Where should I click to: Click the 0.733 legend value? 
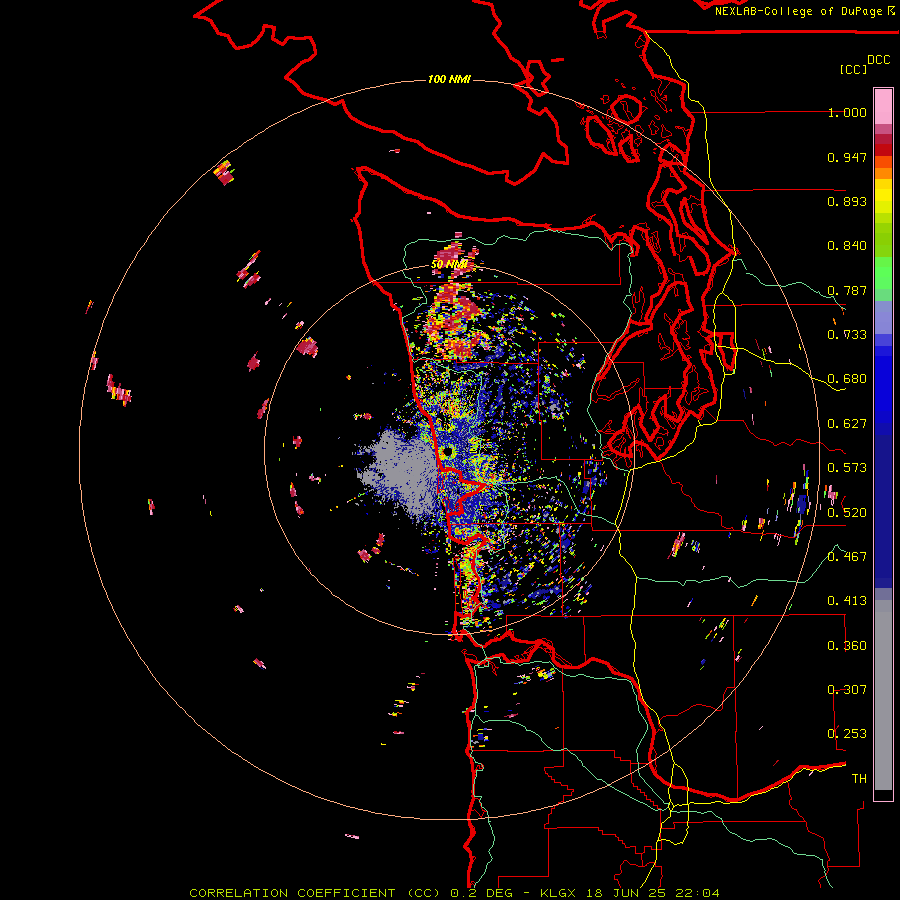click(847, 335)
